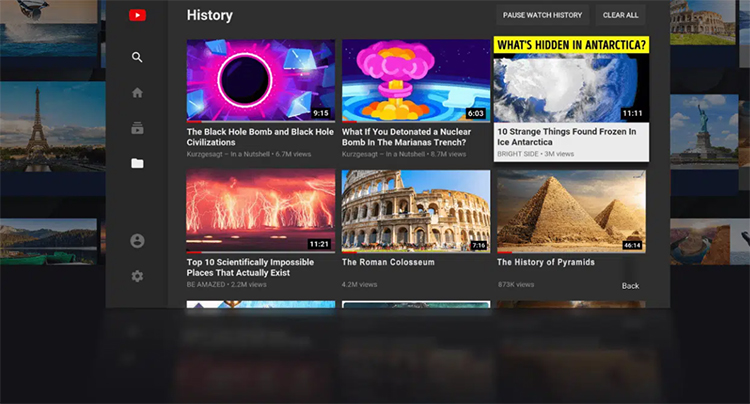Screen dimensions: 750x404
Task: Click the 11:11 duration badge
Action: click(632, 113)
